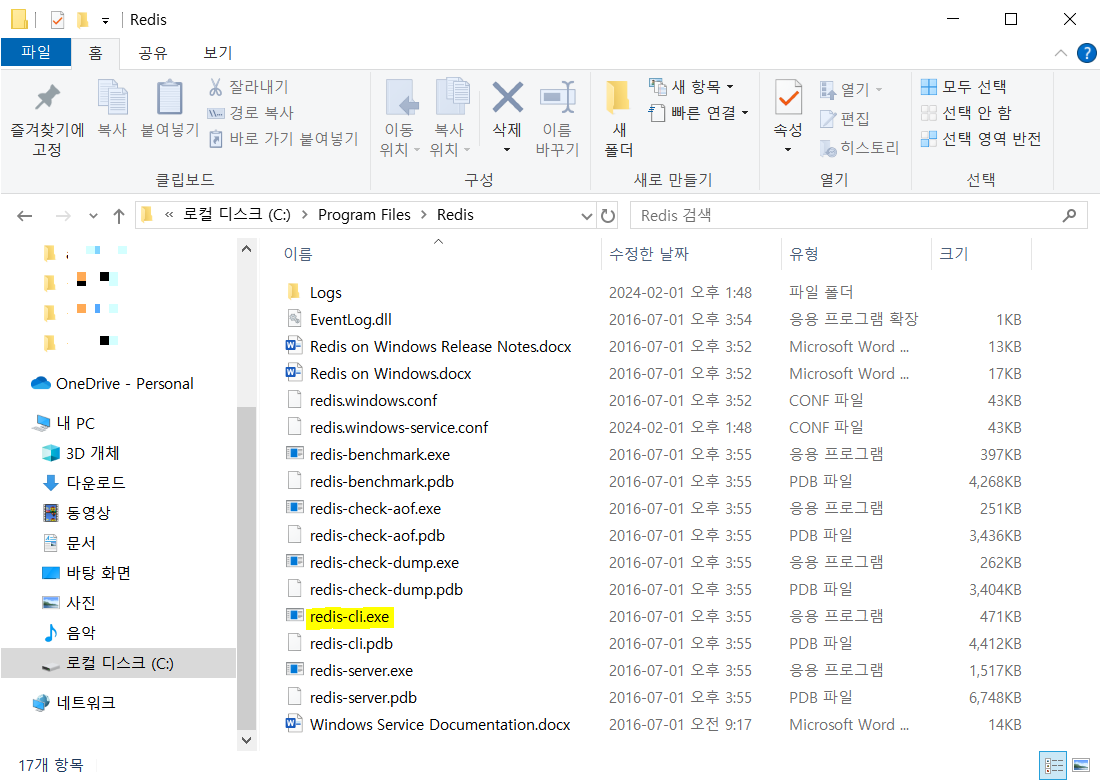Switch to the 공유 share tab

pos(152,53)
